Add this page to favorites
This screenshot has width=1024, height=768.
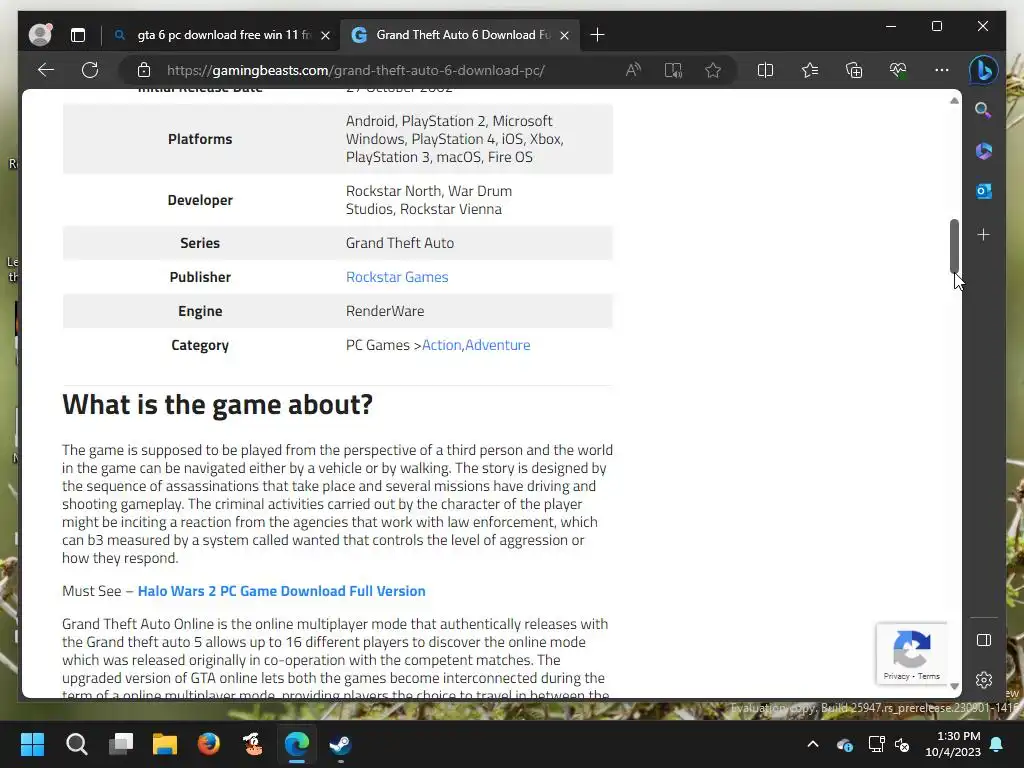[713, 70]
